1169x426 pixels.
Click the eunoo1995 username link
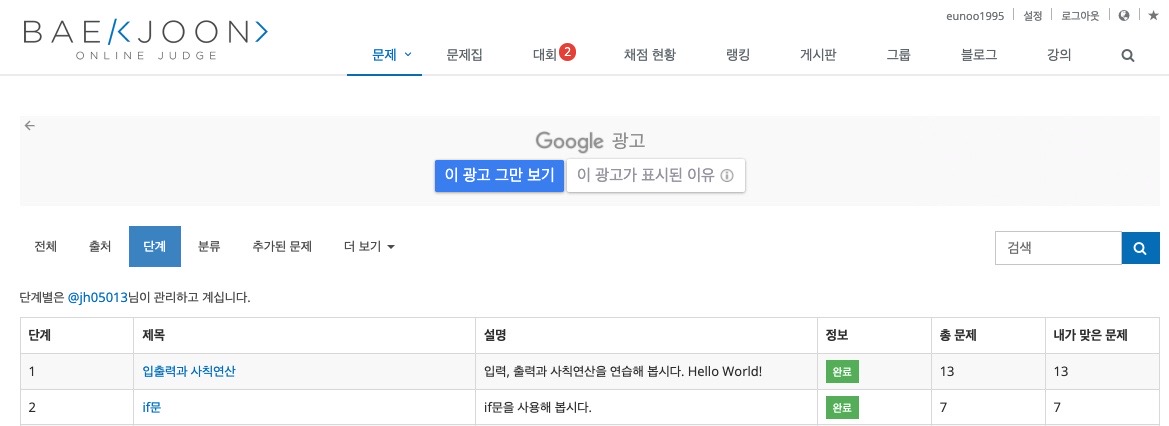pyautogui.click(x=974, y=15)
